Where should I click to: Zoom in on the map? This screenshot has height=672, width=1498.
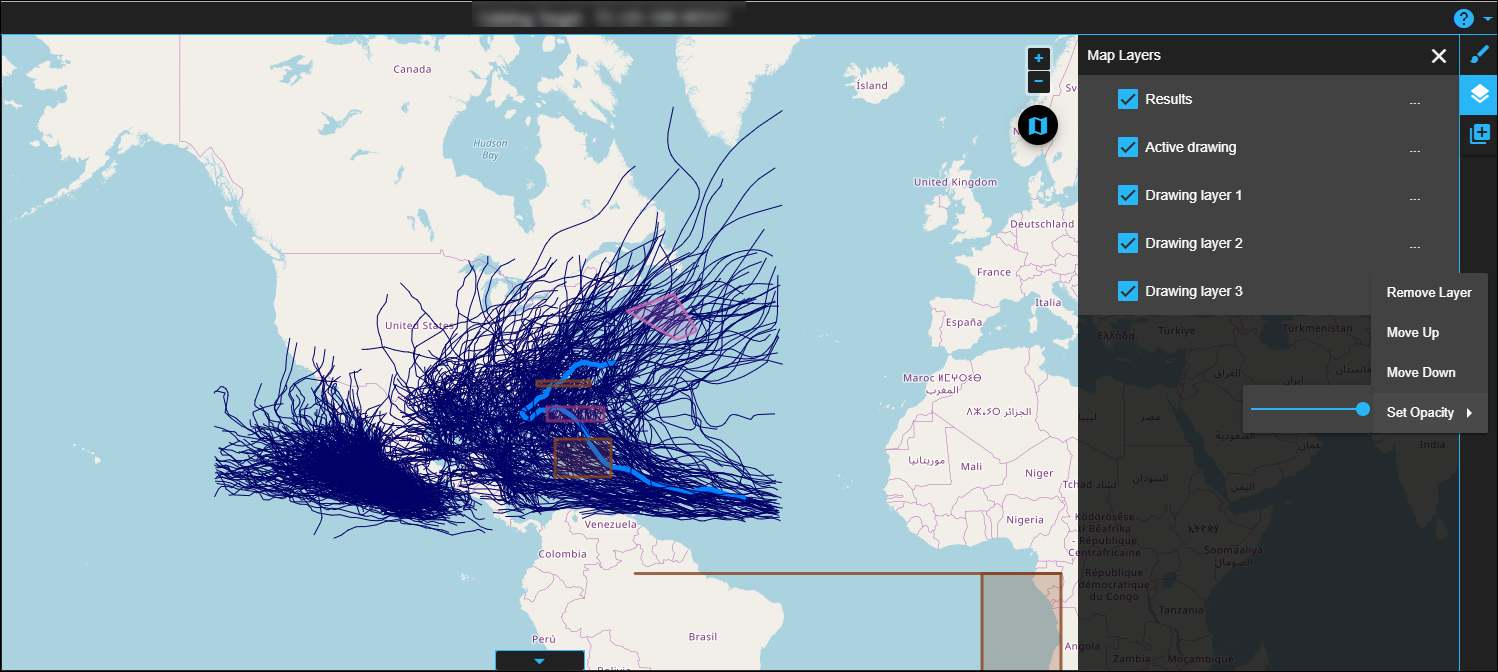(x=1038, y=59)
